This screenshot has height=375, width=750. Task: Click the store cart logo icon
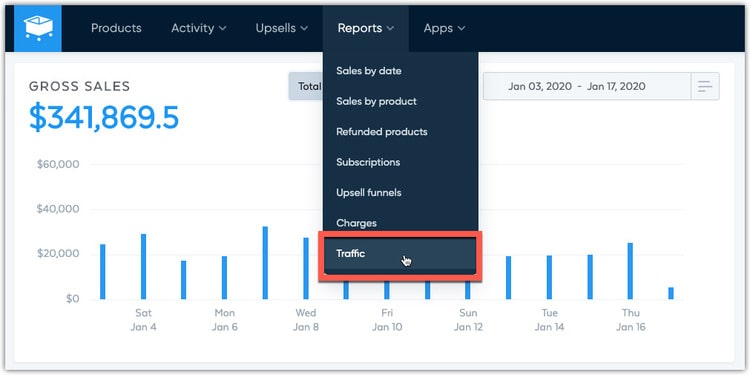(x=38, y=28)
